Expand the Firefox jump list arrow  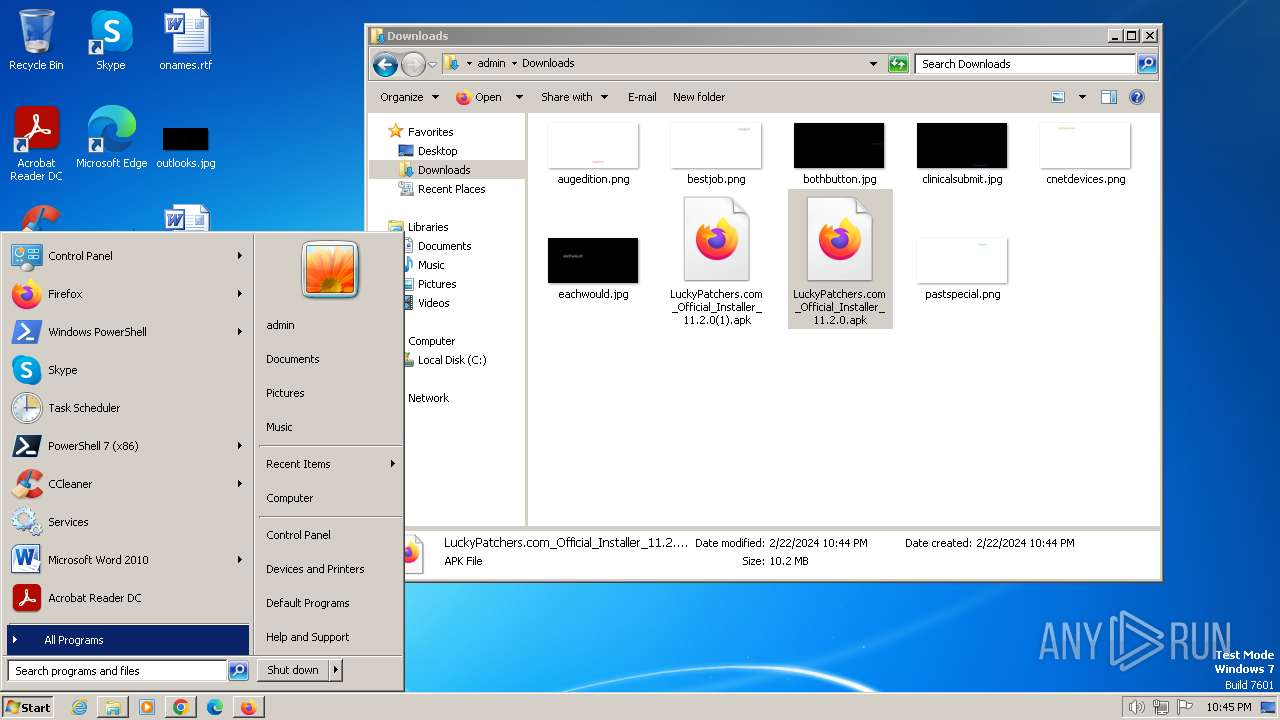click(x=240, y=294)
